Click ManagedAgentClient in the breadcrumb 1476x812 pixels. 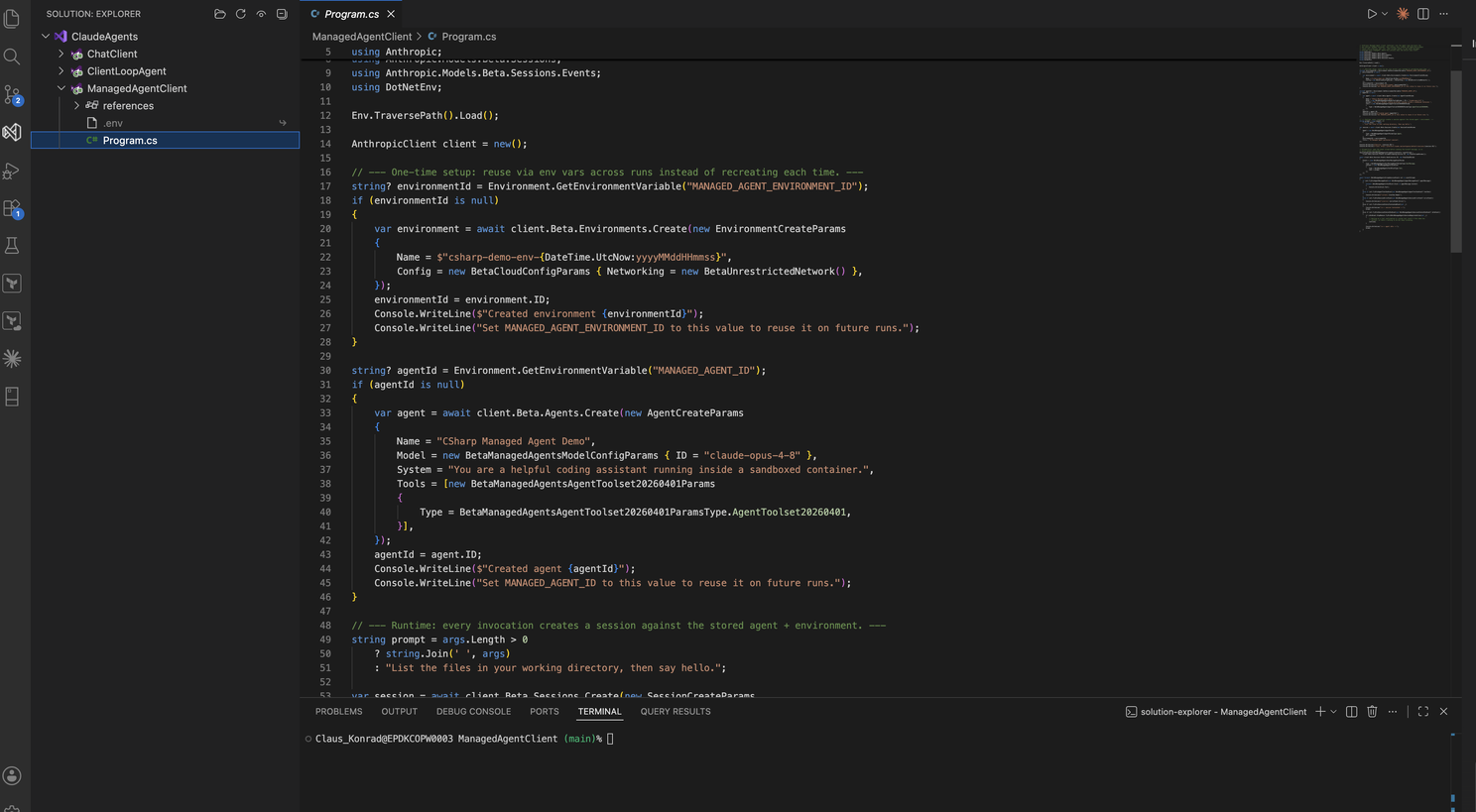361,37
